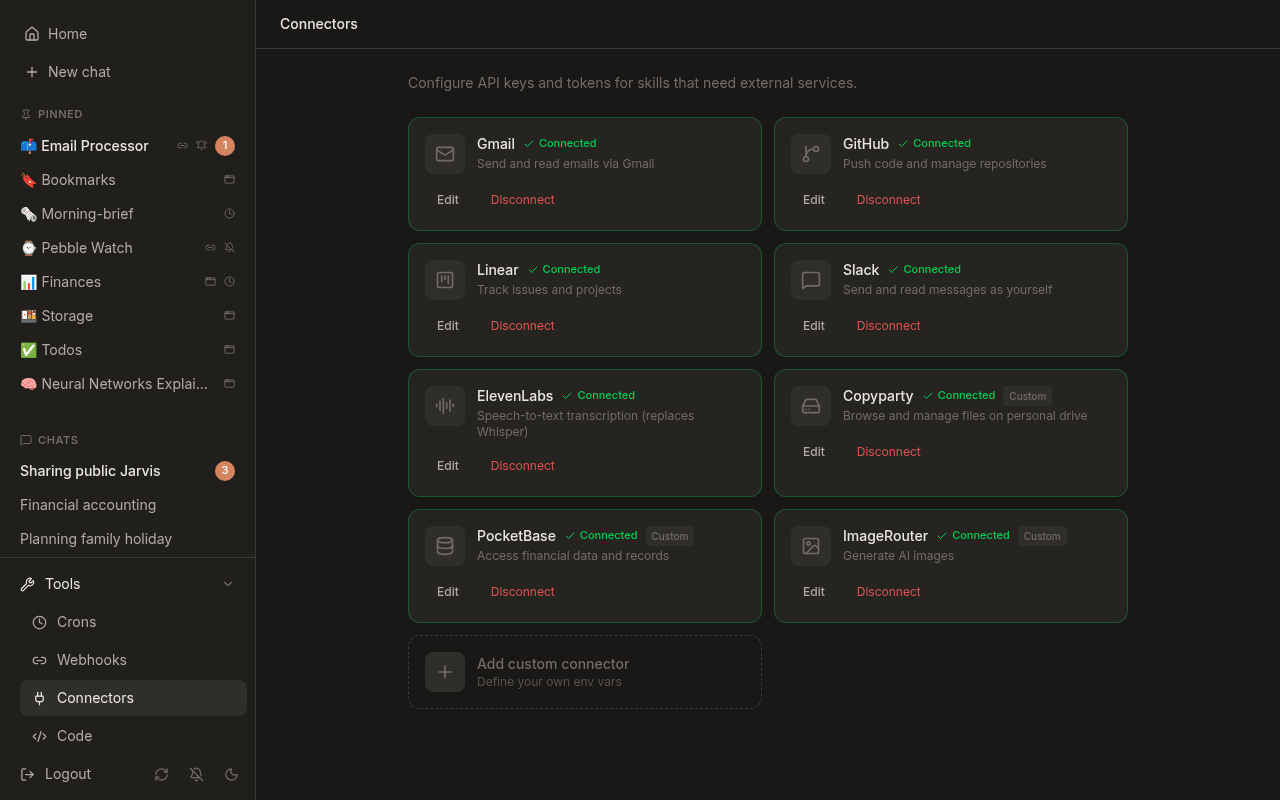Disconnect the ElevenLabs connector
The height and width of the screenshot is (800, 1280).
[522, 466]
